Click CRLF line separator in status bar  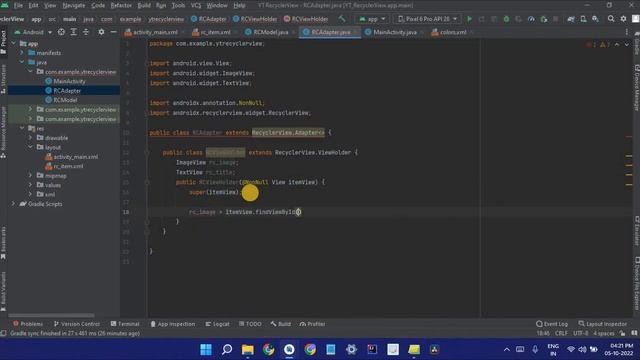click(561, 333)
